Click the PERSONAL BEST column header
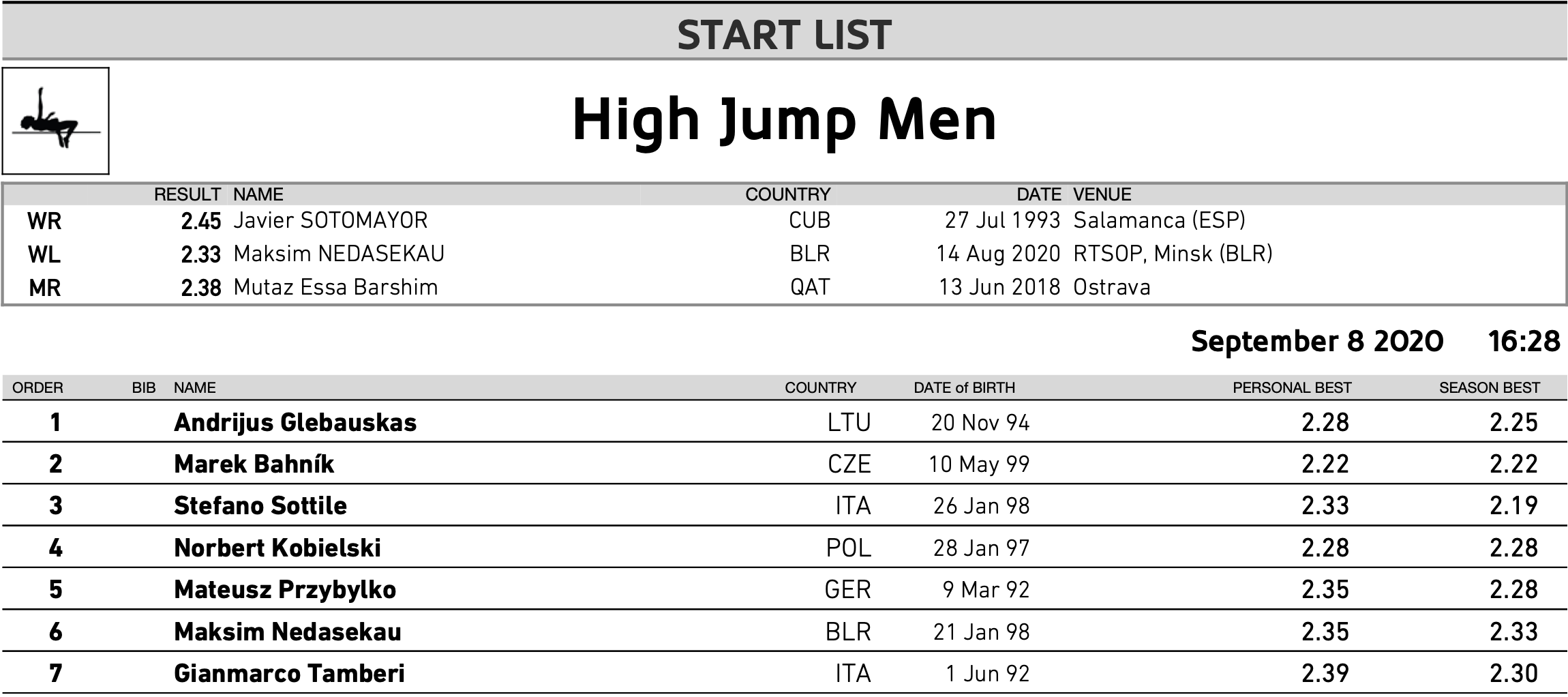Screen dimensions: 1568x697 (1292, 388)
